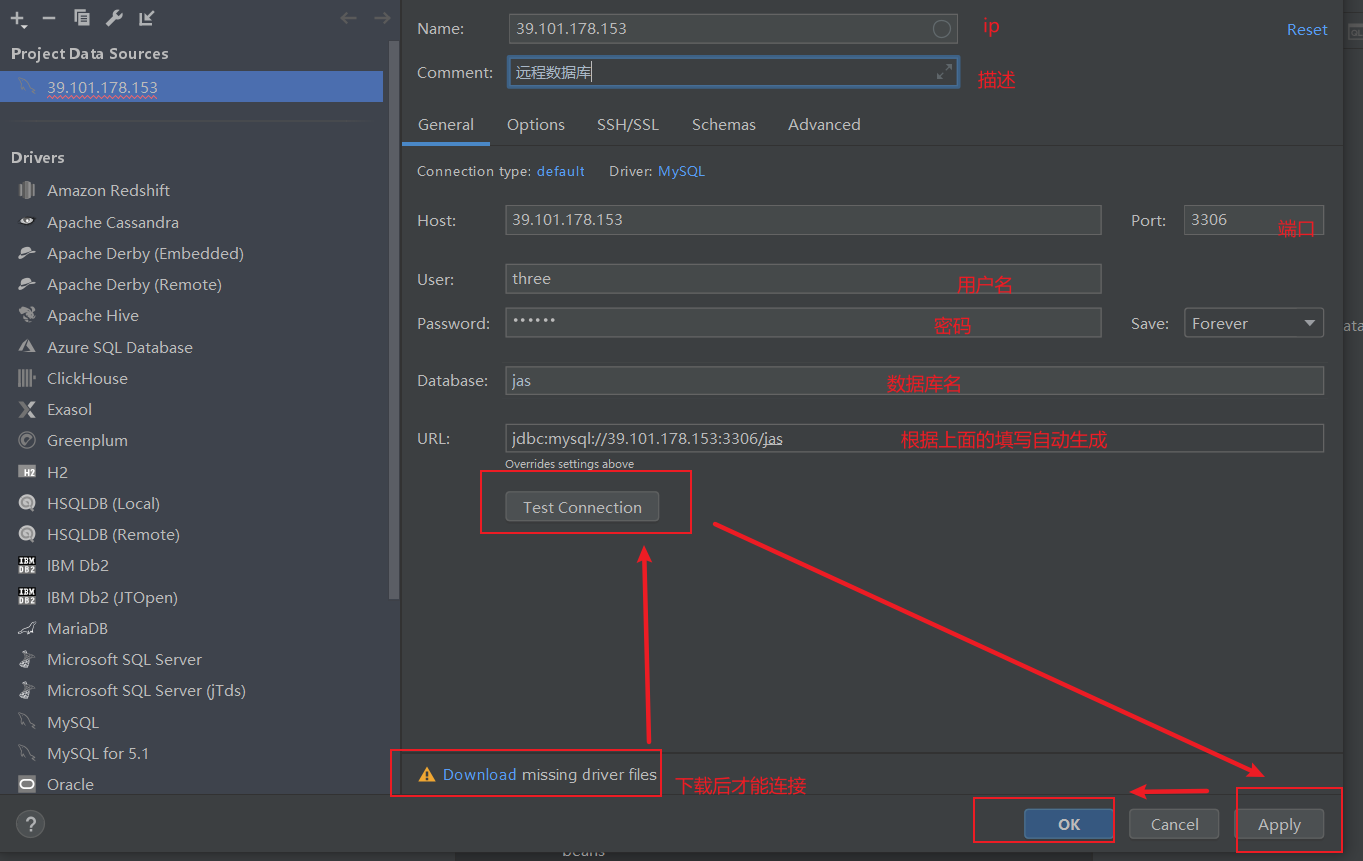
Task: Click the MySQL dolphin driver icon
Action: [27, 722]
